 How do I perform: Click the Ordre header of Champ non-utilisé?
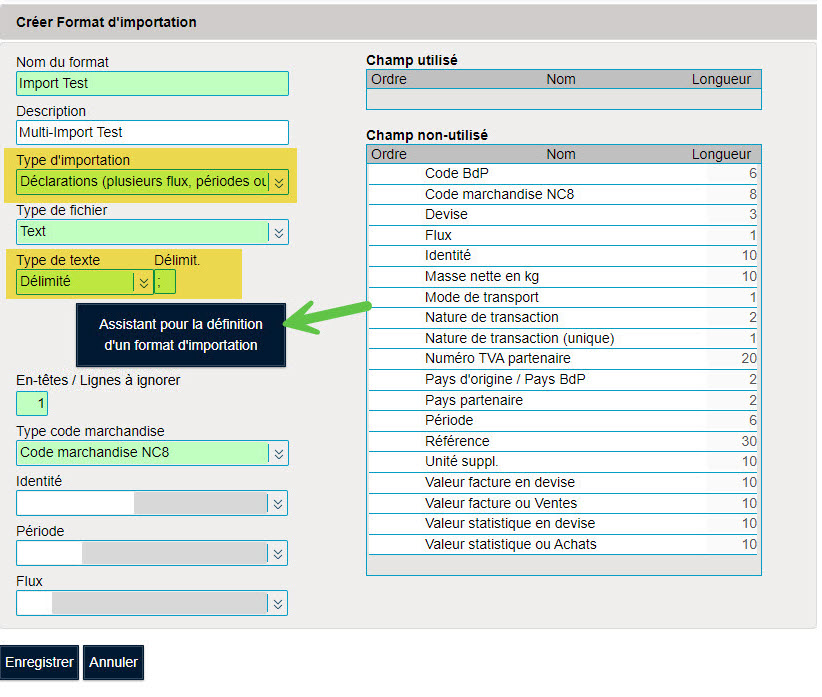tap(389, 155)
